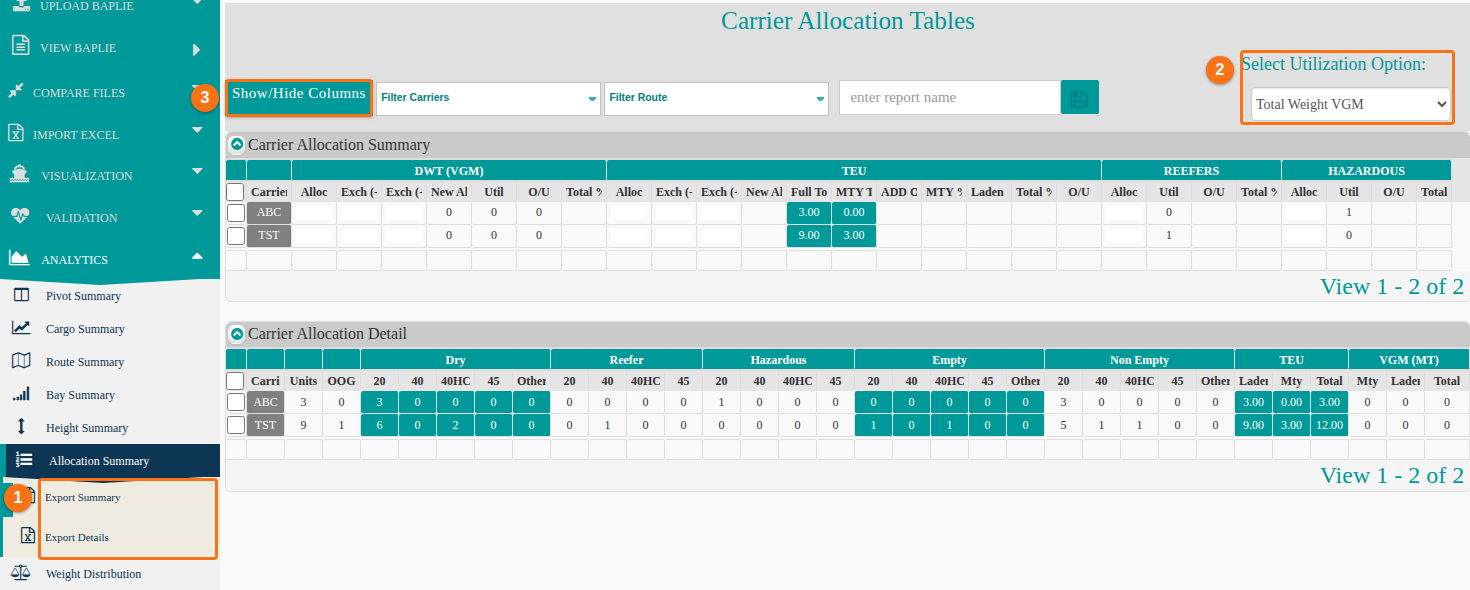1470x590 pixels.
Task: Click the Carrier Allocation Tables title
Action: [x=848, y=21]
